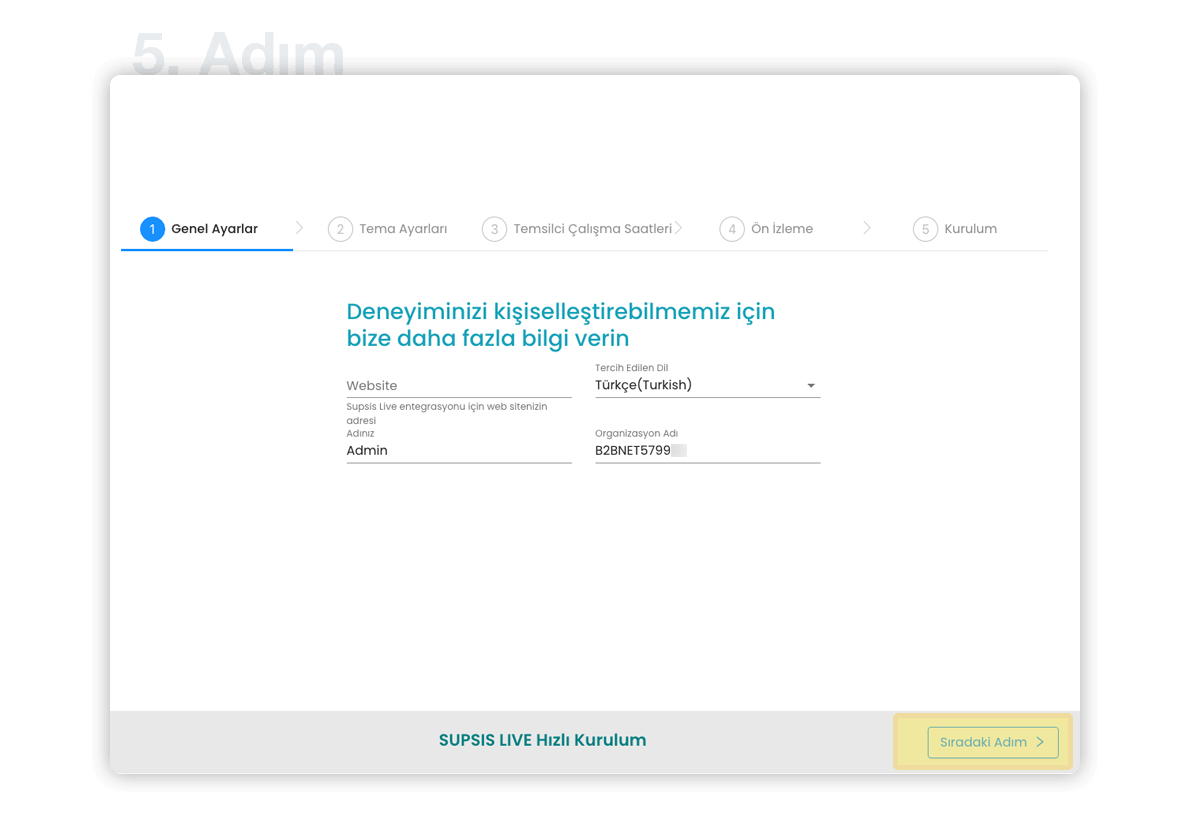Click the step 1 circle icon

(152, 229)
